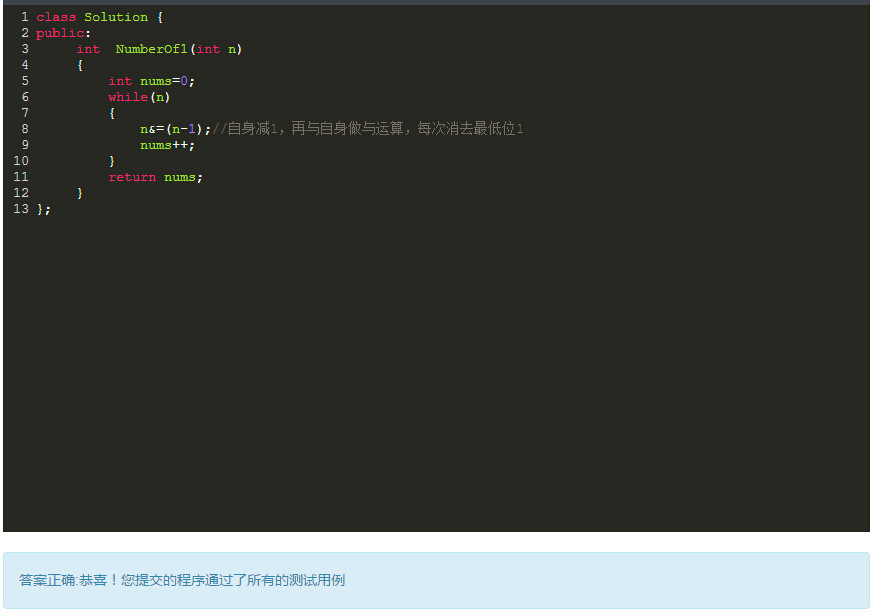Image resolution: width=875 pixels, height=616 pixels.
Task: Click the '答案正确' success message
Action: coord(182,580)
